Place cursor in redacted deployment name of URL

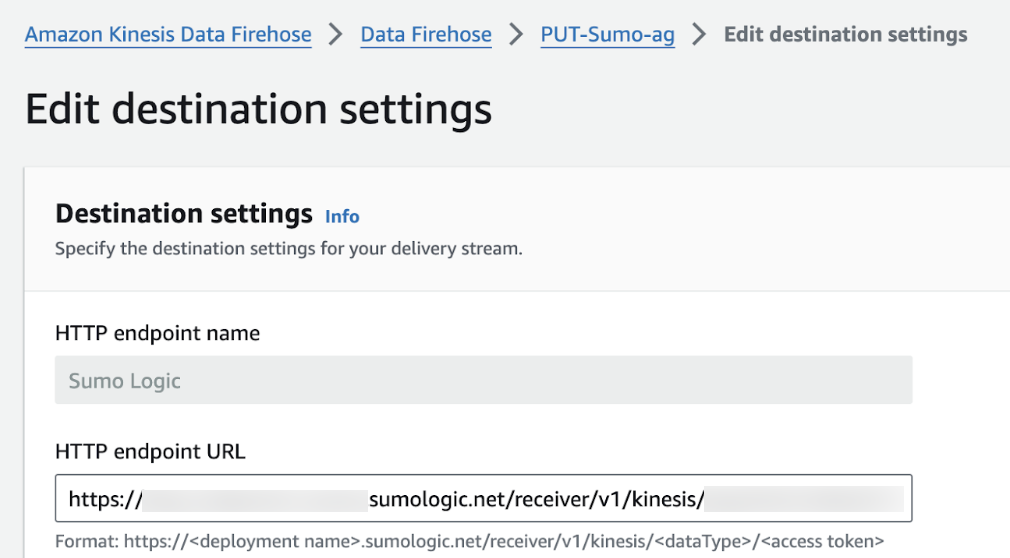click(255, 498)
